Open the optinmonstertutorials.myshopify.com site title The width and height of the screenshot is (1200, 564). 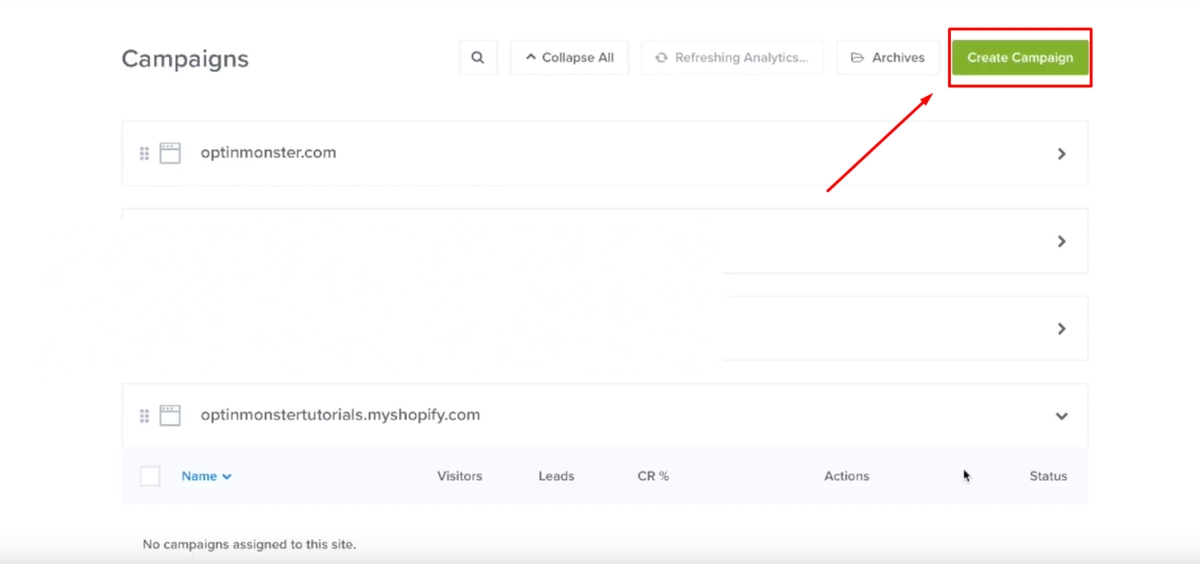(x=340, y=414)
